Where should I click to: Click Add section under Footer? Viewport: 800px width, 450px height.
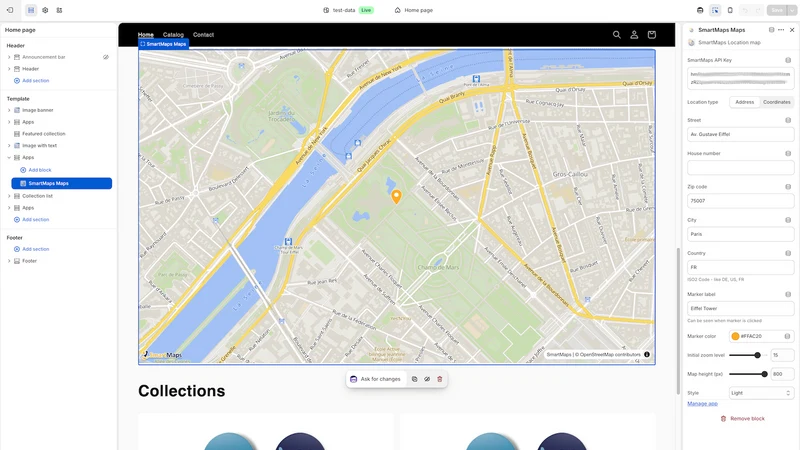click(x=32, y=249)
